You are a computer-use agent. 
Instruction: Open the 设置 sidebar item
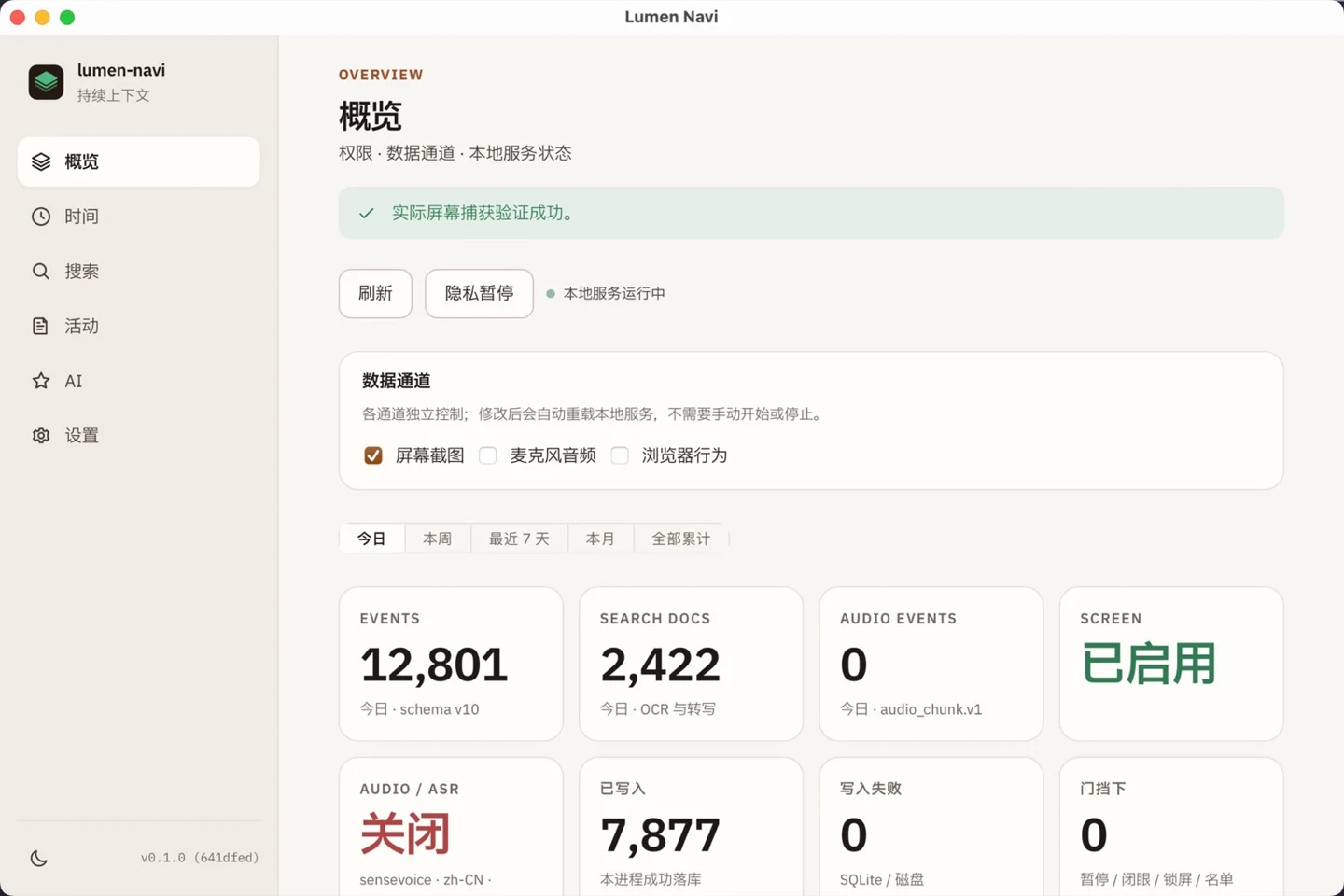(139, 436)
